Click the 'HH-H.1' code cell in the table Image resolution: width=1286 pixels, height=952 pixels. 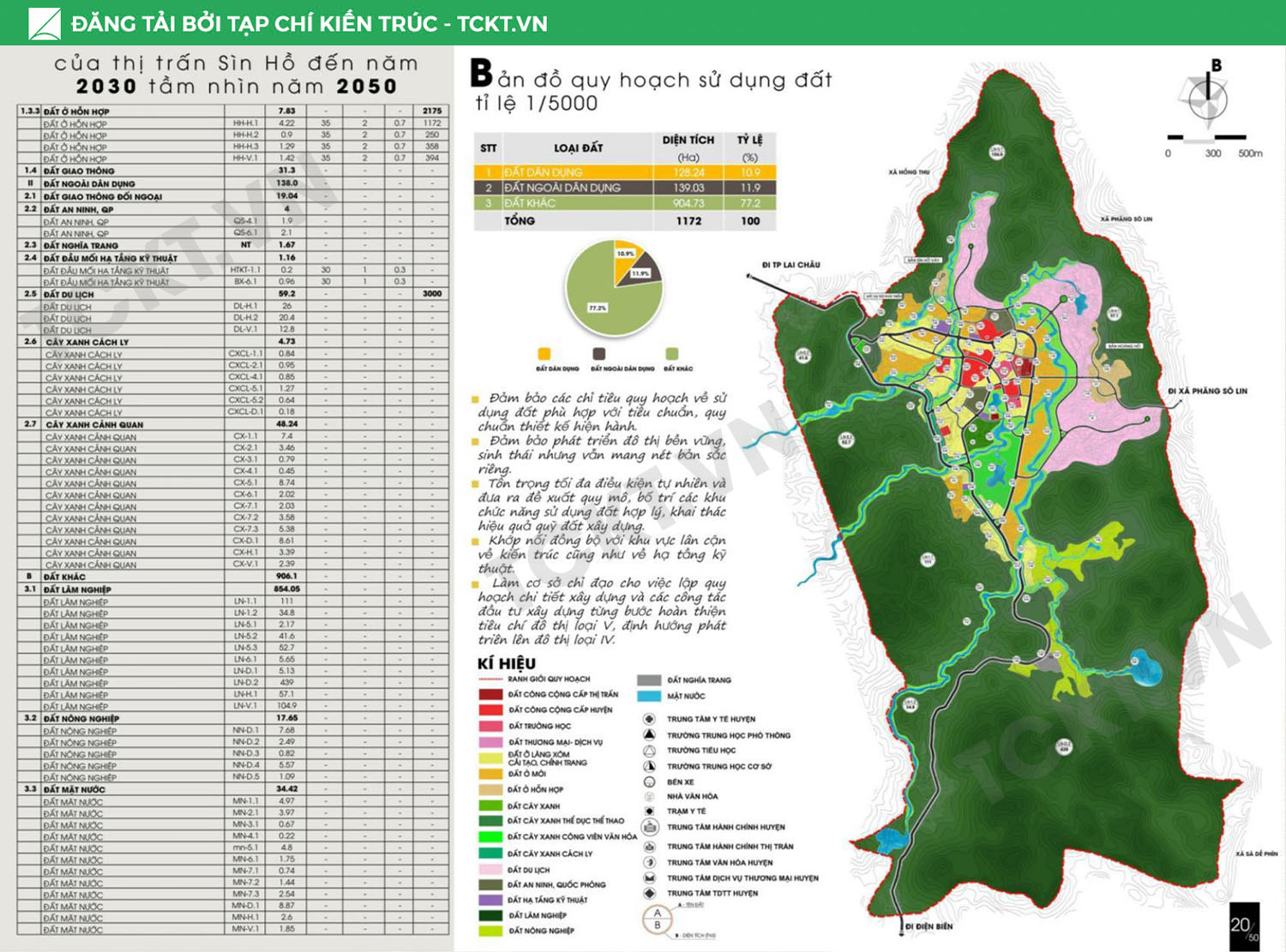pos(245,123)
